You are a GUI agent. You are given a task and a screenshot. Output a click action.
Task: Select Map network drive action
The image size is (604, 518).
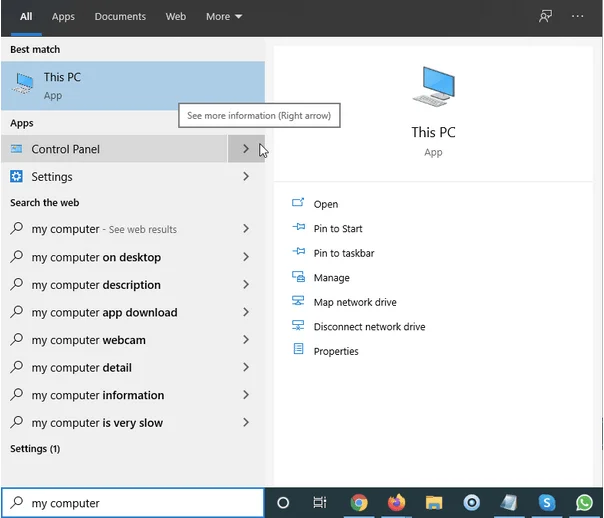coord(354,302)
